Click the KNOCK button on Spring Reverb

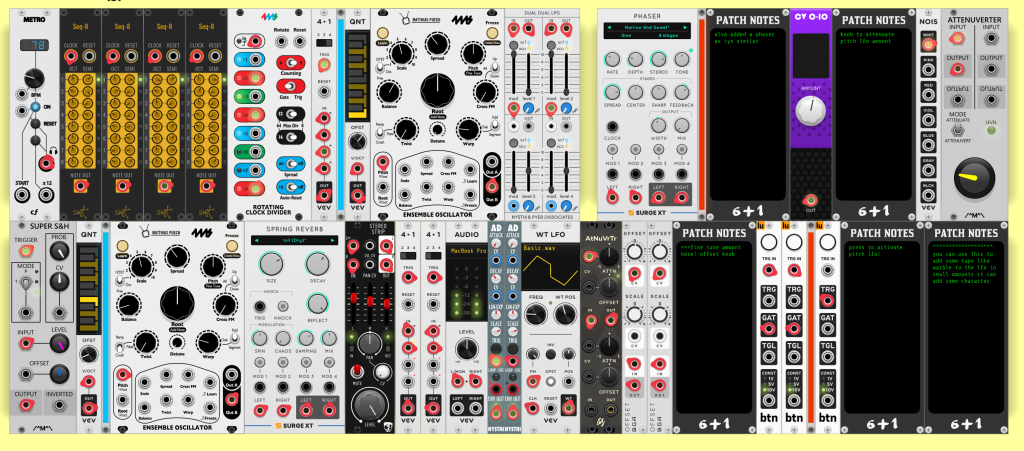[x=283, y=306]
